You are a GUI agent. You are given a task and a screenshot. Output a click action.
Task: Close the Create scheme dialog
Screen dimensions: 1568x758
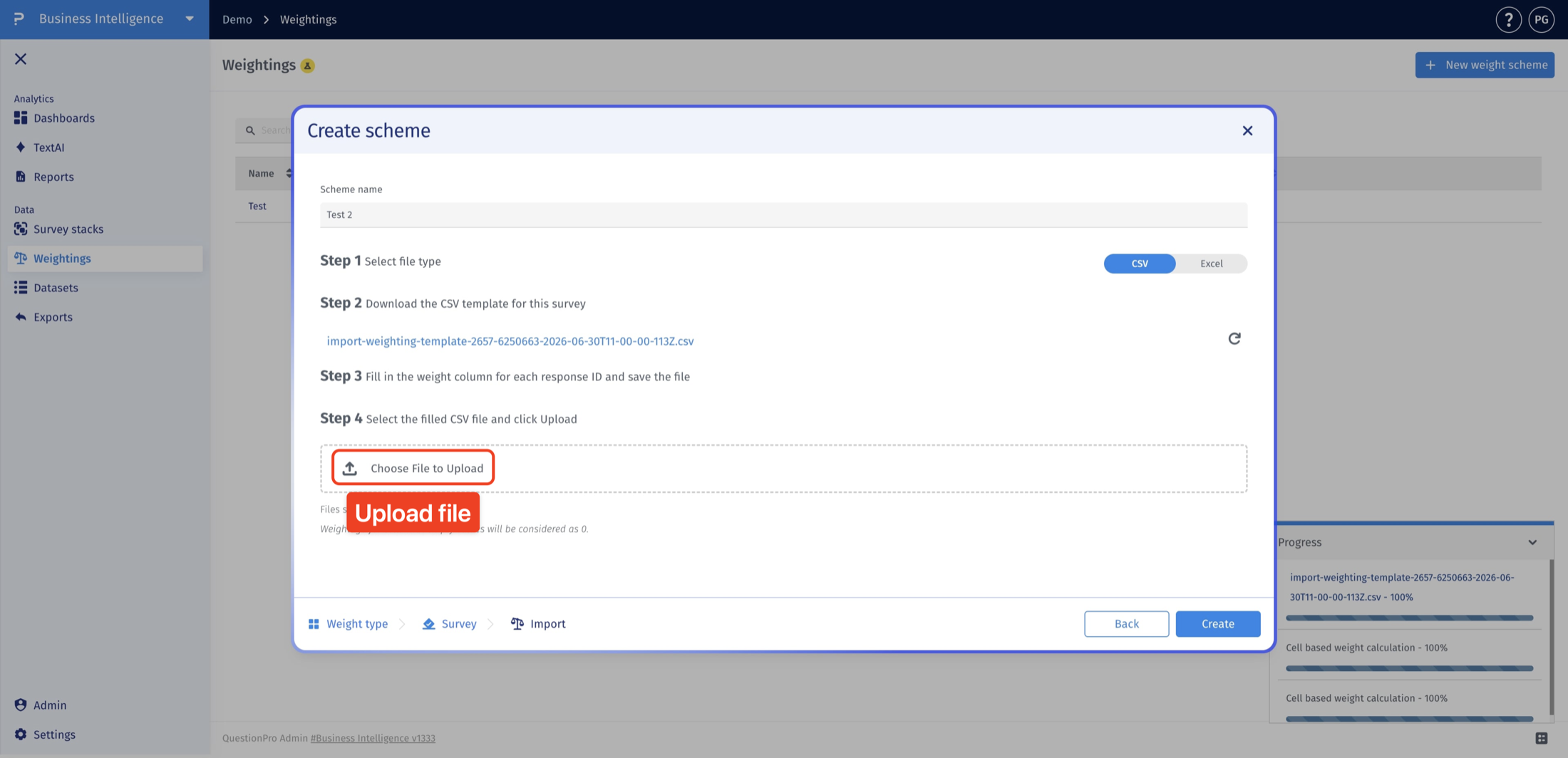pyautogui.click(x=1247, y=130)
